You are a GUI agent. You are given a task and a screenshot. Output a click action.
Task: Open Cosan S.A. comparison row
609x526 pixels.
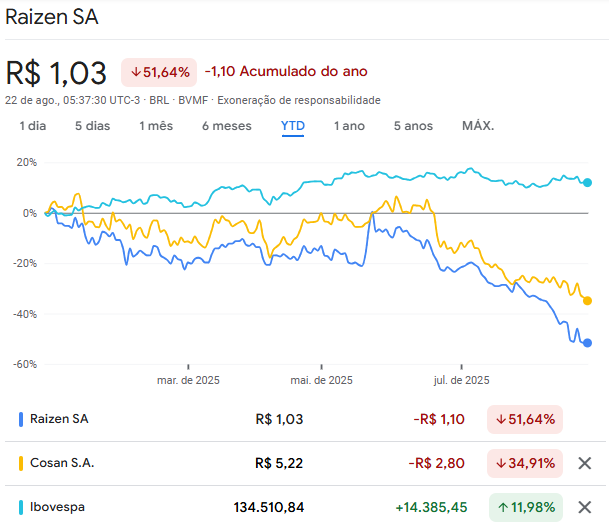click(x=62, y=463)
